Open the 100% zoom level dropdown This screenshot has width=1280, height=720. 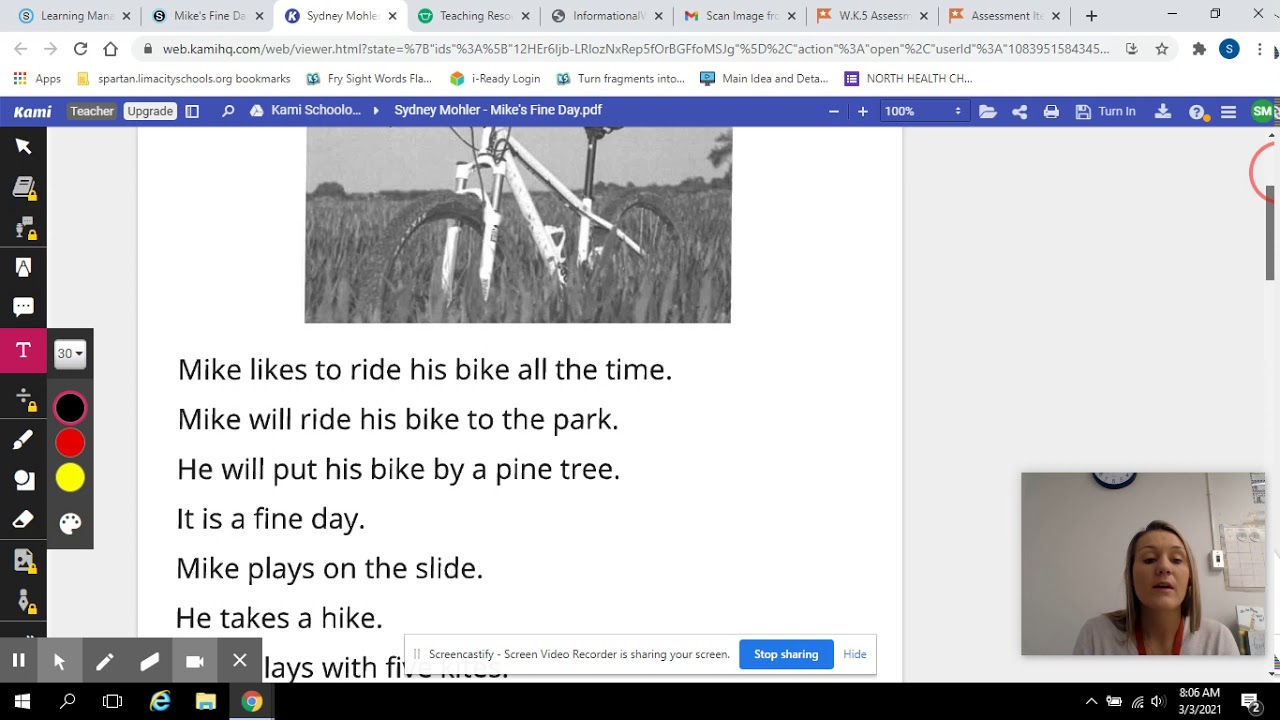click(x=923, y=111)
